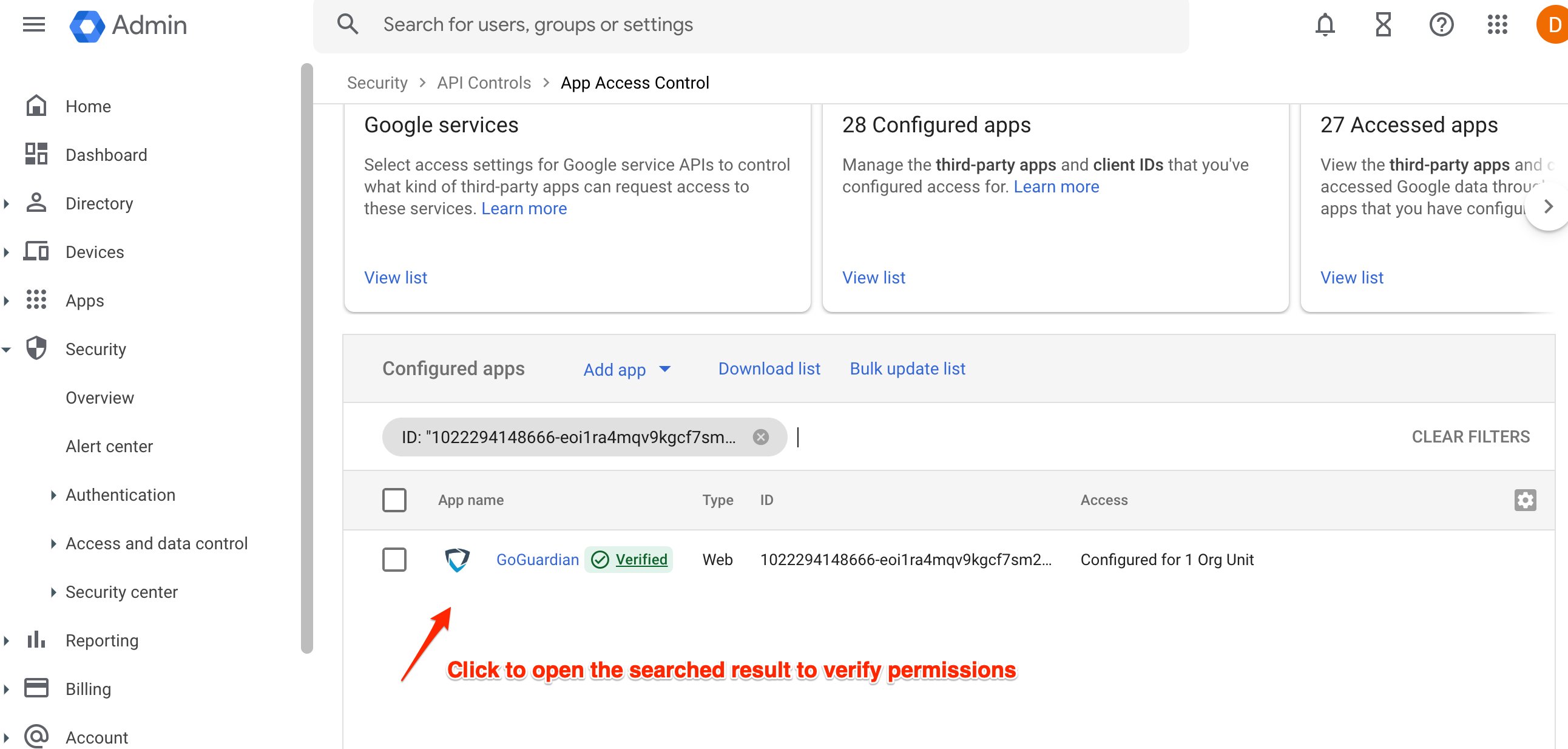
Task: Select all apps with header checkbox
Action: 394,500
